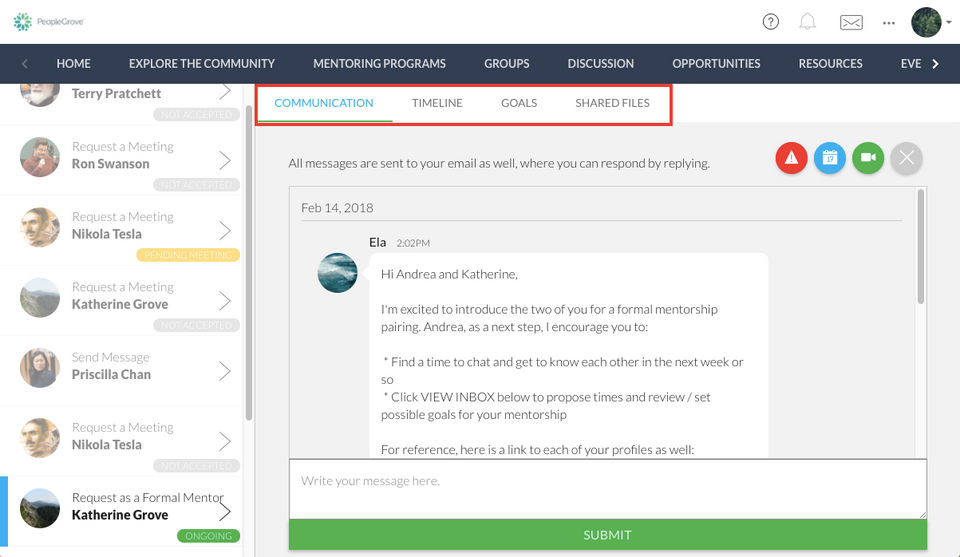
Task: Open the help question mark icon
Action: pos(770,22)
